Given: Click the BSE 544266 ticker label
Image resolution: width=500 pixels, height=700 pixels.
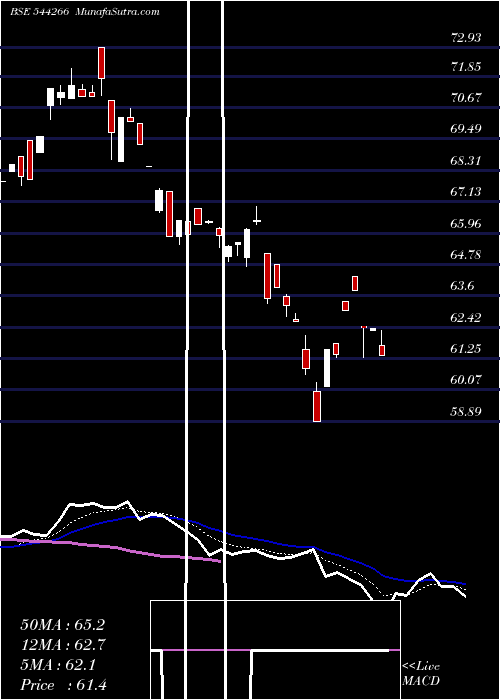Looking at the screenshot, I should point(40,12).
